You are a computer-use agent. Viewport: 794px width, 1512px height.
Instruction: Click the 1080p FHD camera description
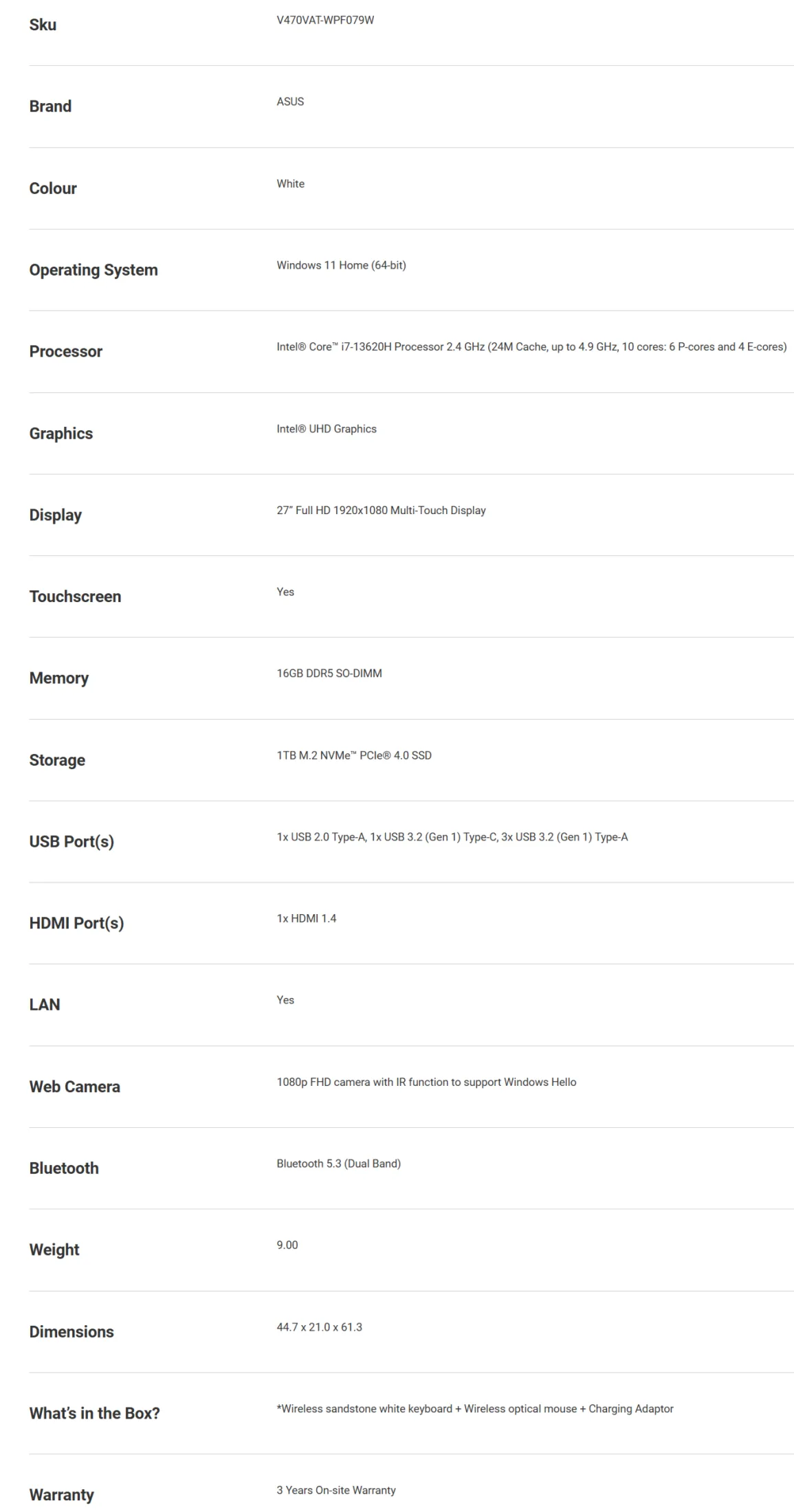pos(426,1082)
